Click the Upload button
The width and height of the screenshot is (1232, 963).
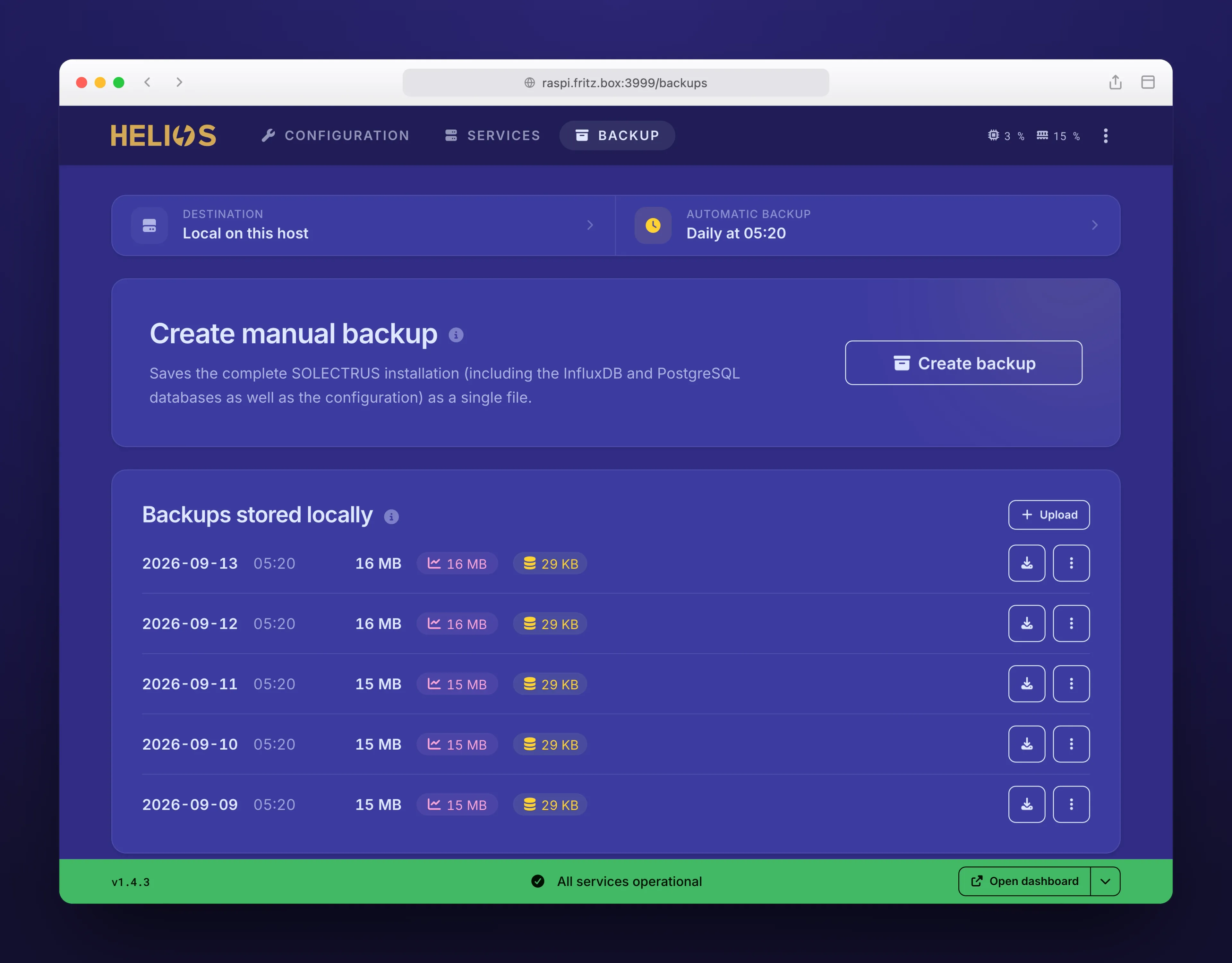click(1049, 515)
